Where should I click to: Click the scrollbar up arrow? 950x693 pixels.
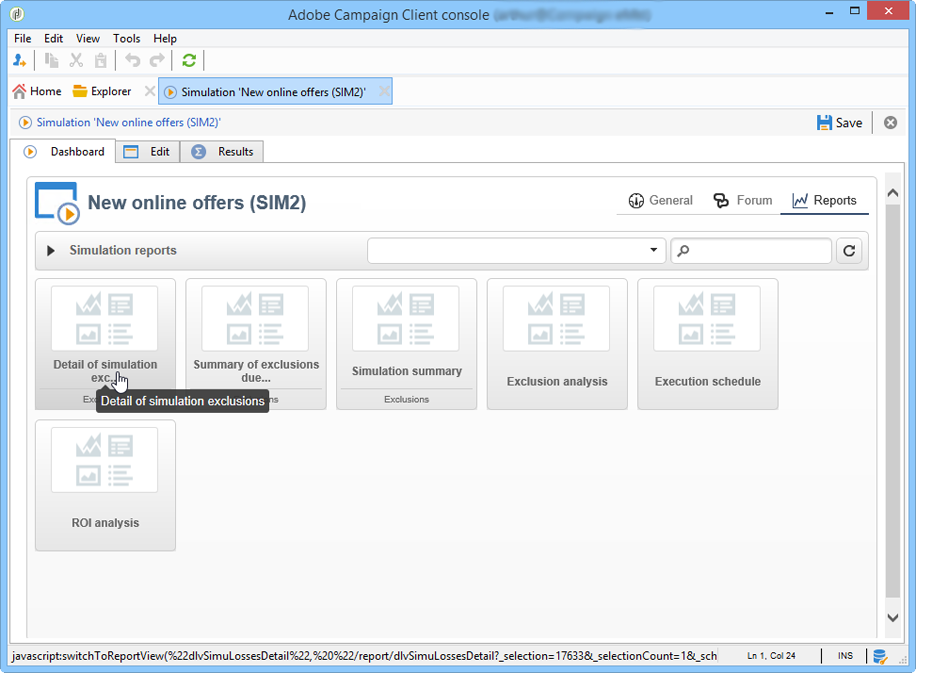pos(892,193)
